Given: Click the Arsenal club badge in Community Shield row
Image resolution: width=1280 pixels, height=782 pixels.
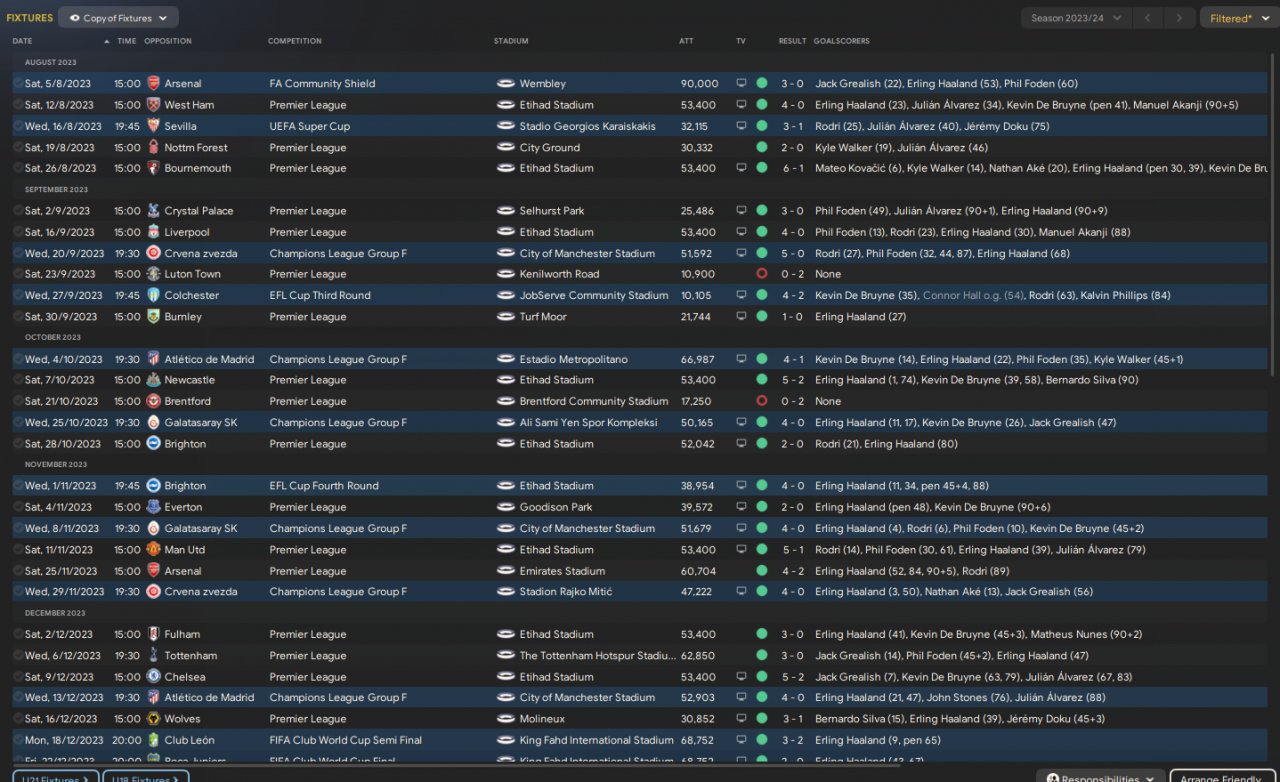Looking at the screenshot, I should [153, 84].
